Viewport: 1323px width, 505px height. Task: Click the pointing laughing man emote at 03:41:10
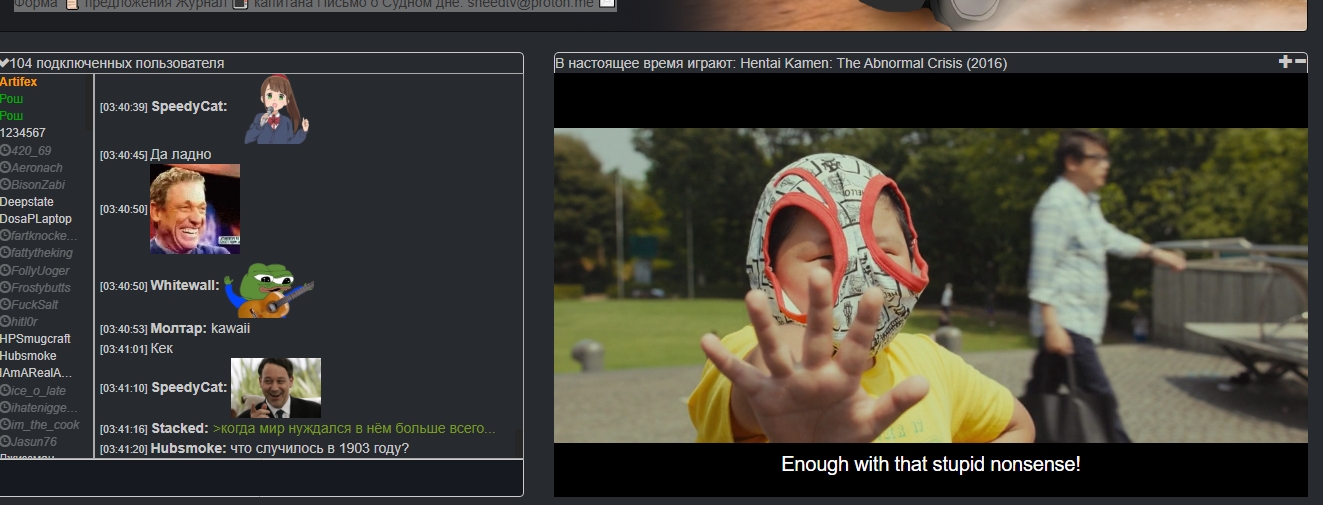tap(276, 388)
